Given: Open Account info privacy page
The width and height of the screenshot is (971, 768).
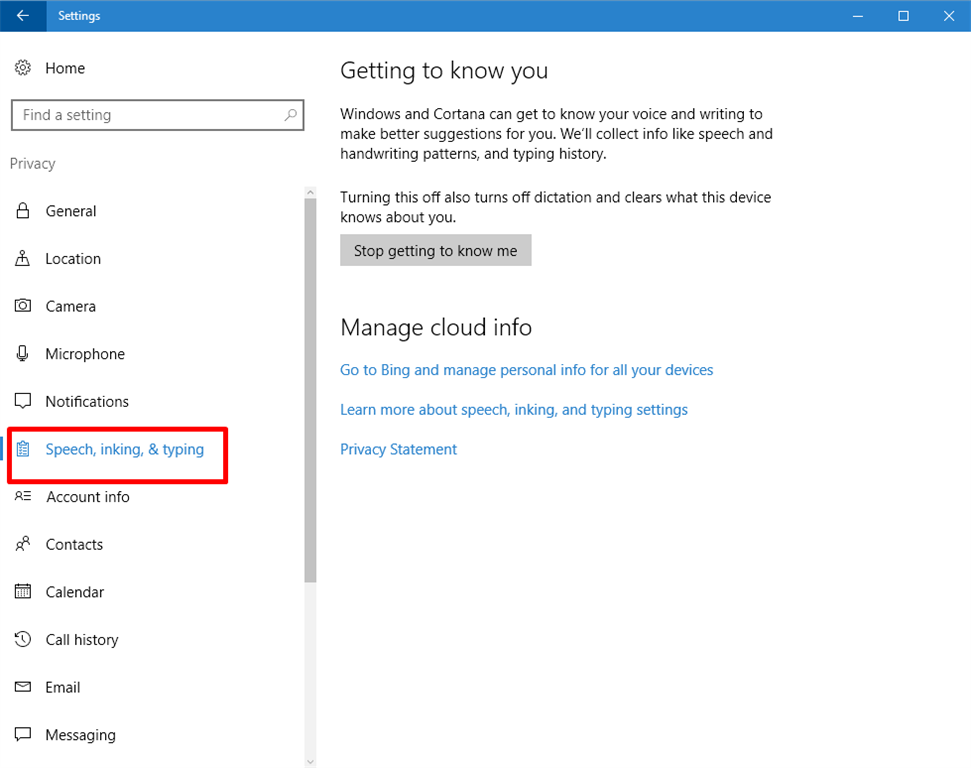Looking at the screenshot, I should point(87,497).
